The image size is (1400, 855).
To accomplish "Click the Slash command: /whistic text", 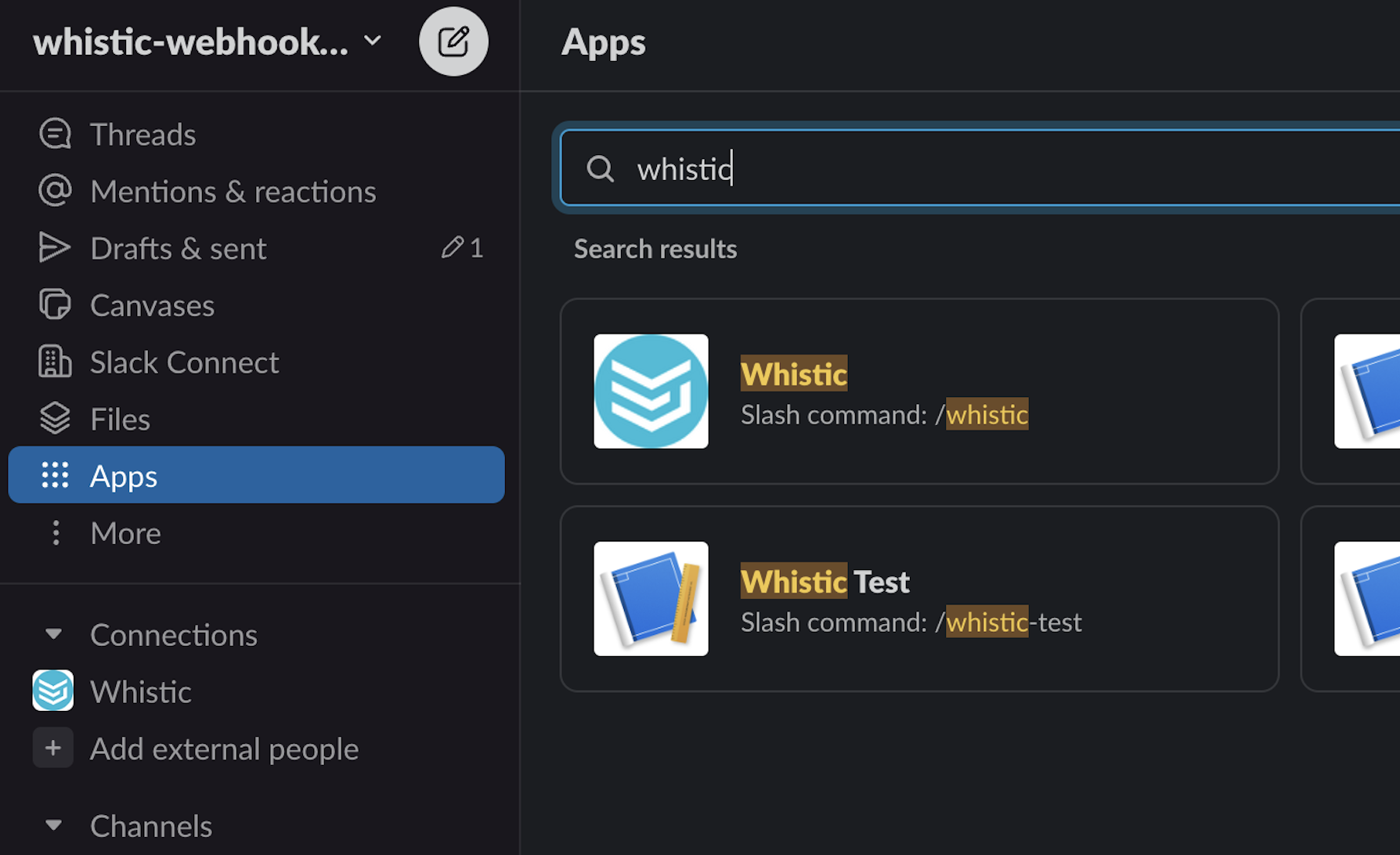I will [x=885, y=414].
